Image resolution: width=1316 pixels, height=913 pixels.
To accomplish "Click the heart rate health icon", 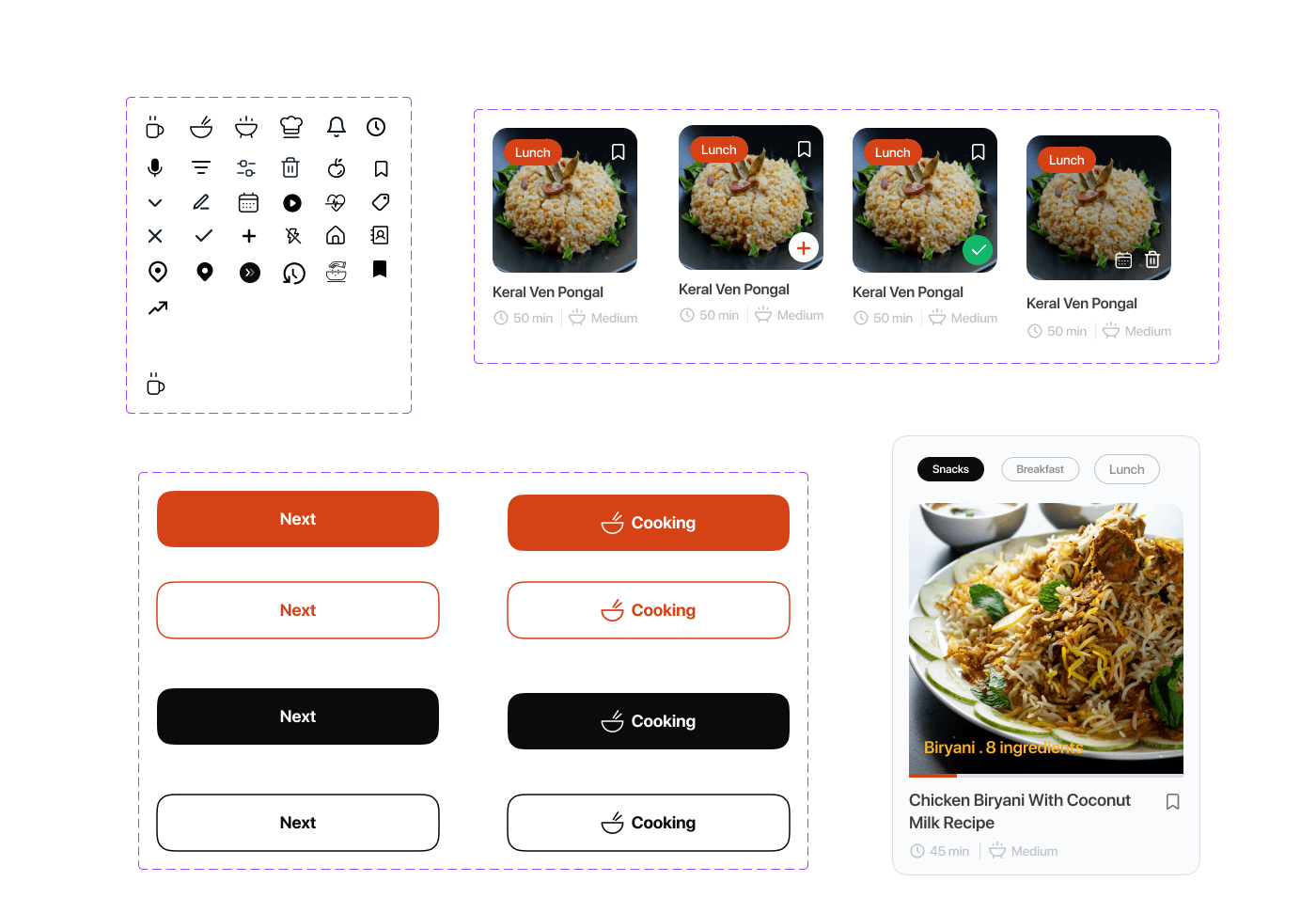I will [336, 202].
